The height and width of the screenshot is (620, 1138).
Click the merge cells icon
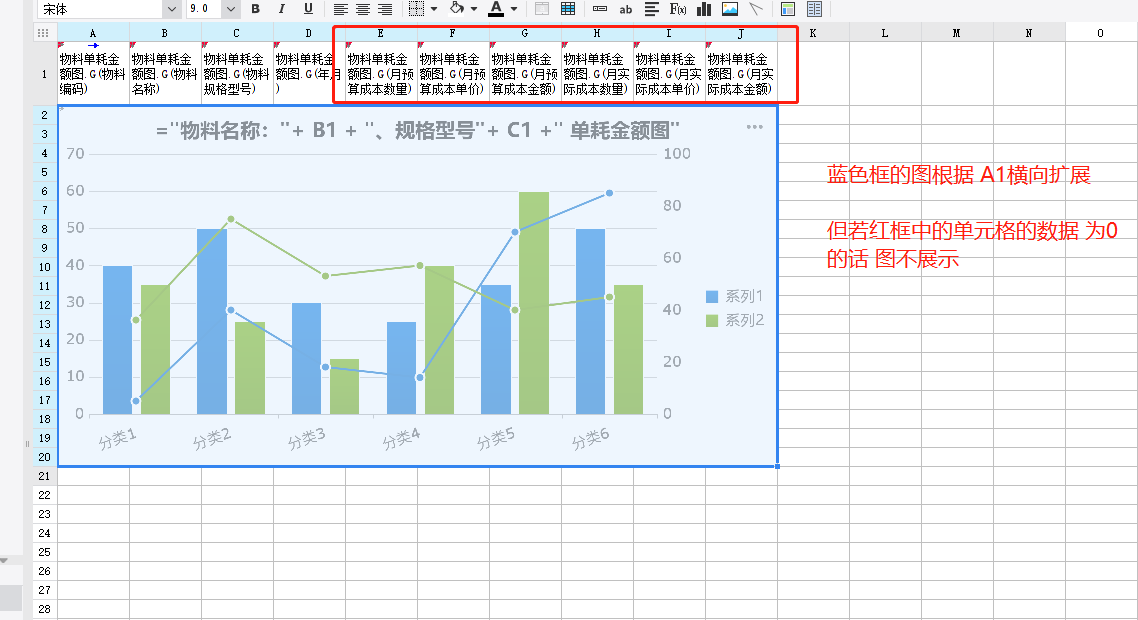(x=541, y=9)
